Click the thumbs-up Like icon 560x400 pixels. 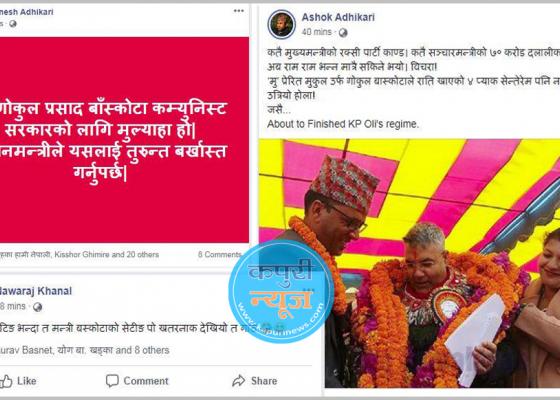(x=6, y=381)
